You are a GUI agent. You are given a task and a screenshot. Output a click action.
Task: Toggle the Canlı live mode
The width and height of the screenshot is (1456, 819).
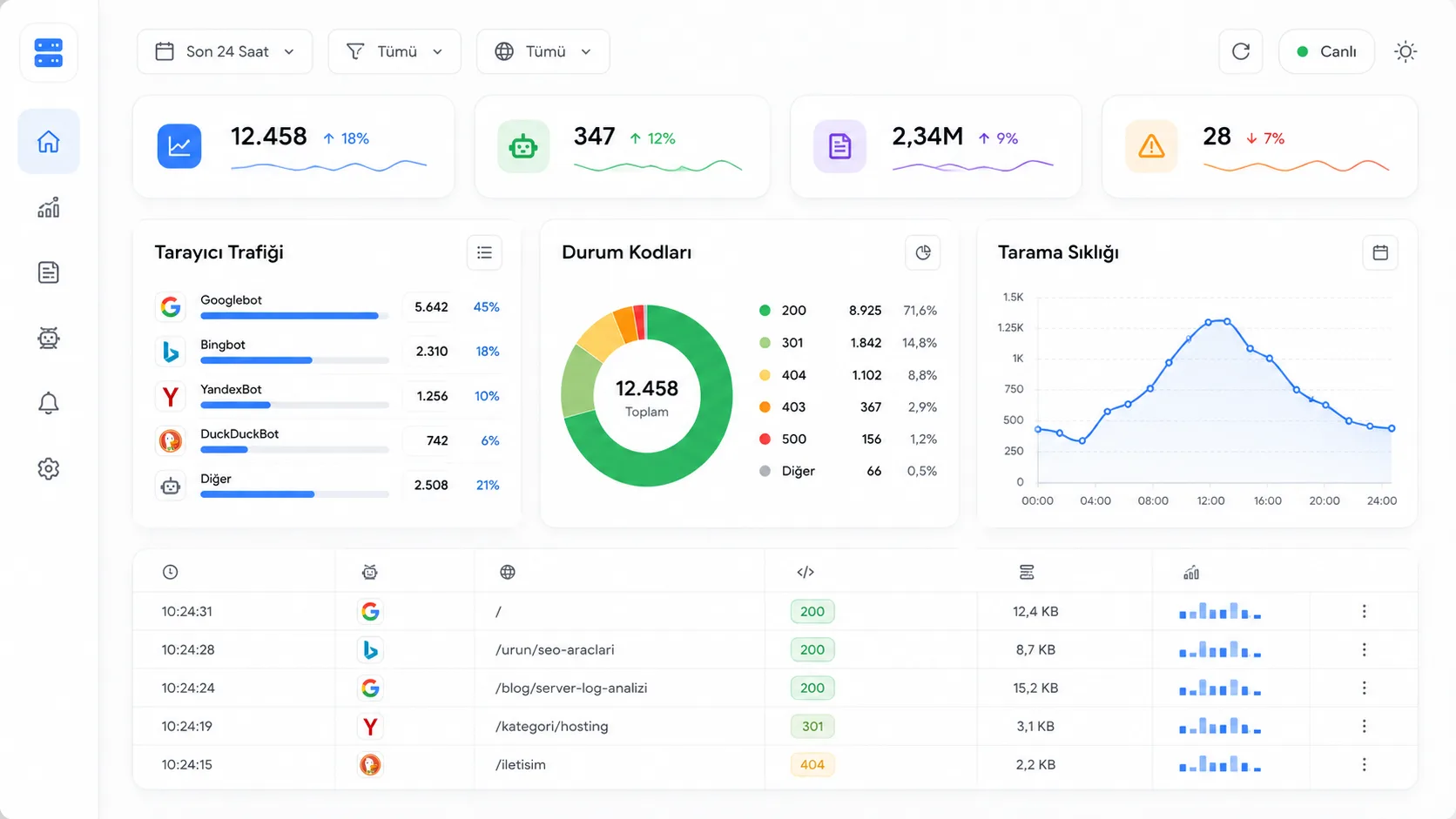pyautogui.click(x=1326, y=51)
